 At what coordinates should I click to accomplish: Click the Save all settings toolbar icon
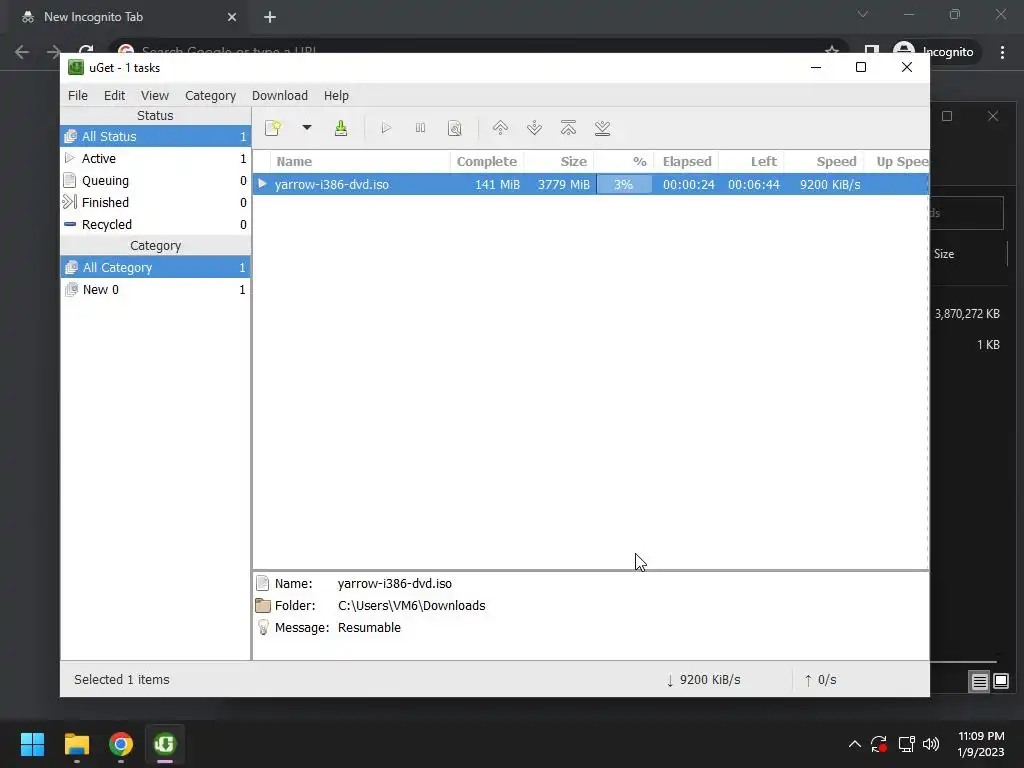(341, 128)
